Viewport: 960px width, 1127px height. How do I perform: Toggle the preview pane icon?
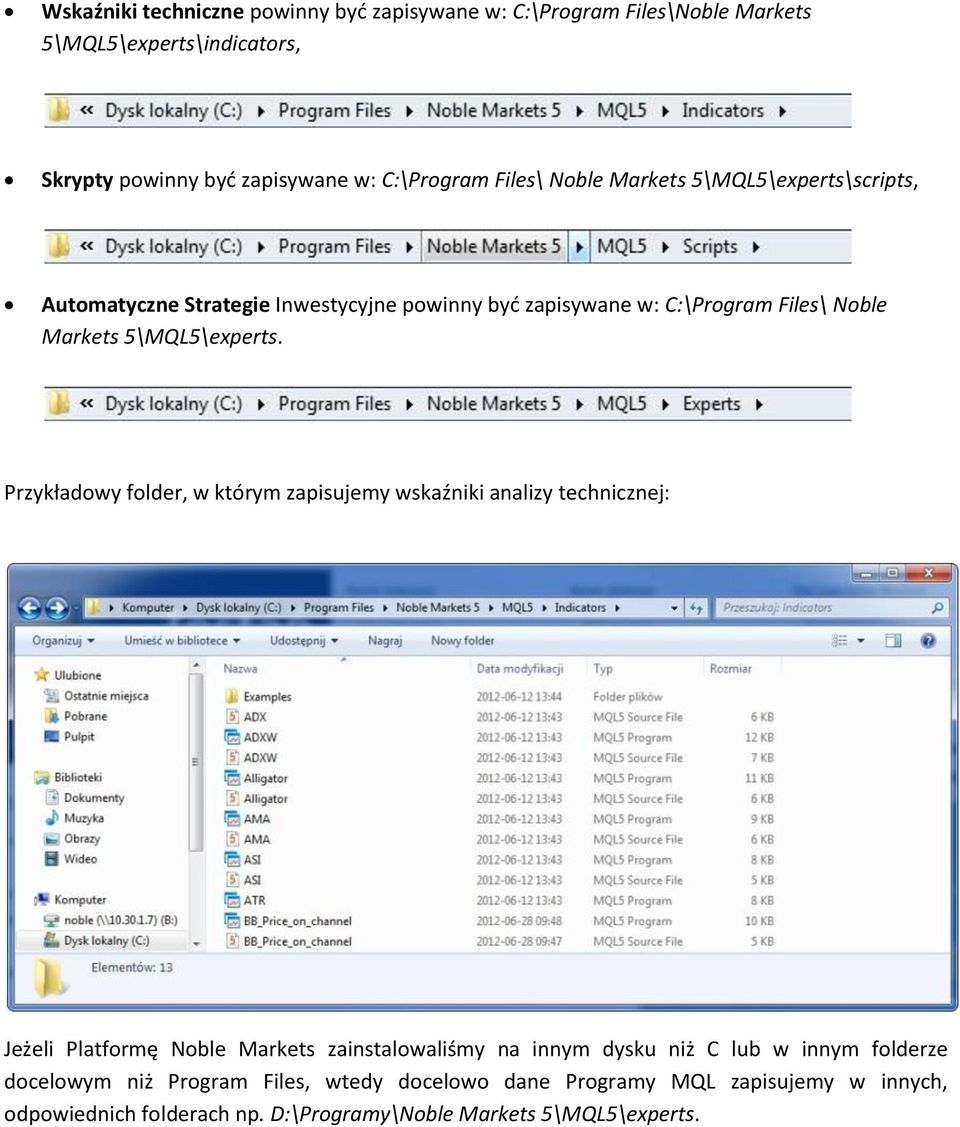[x=893, y=640]
